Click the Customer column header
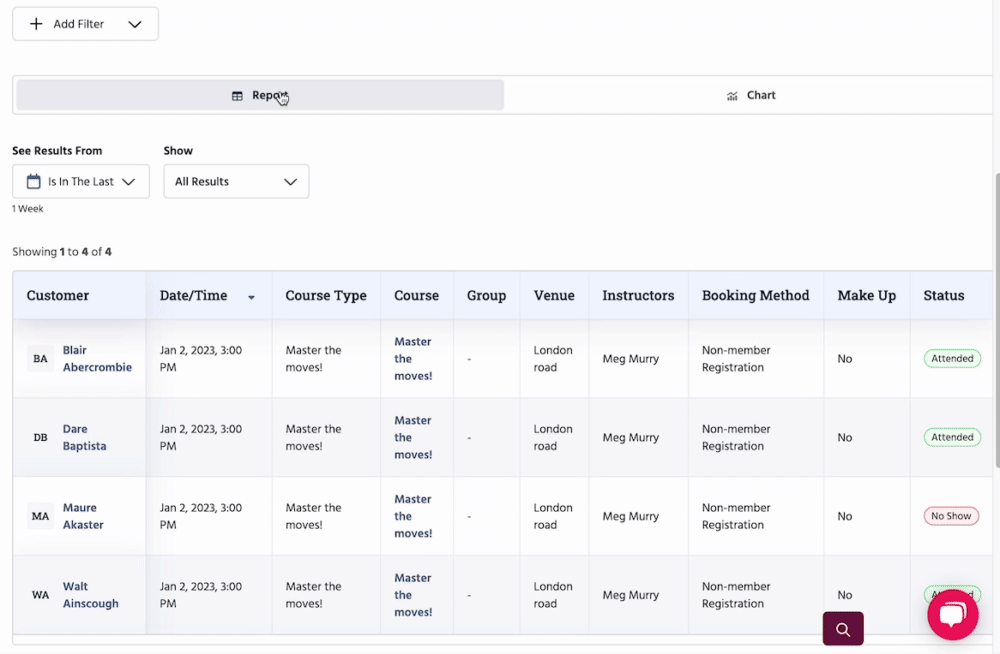The width and height of the screenshot is (1000, 654). [58, 296]
